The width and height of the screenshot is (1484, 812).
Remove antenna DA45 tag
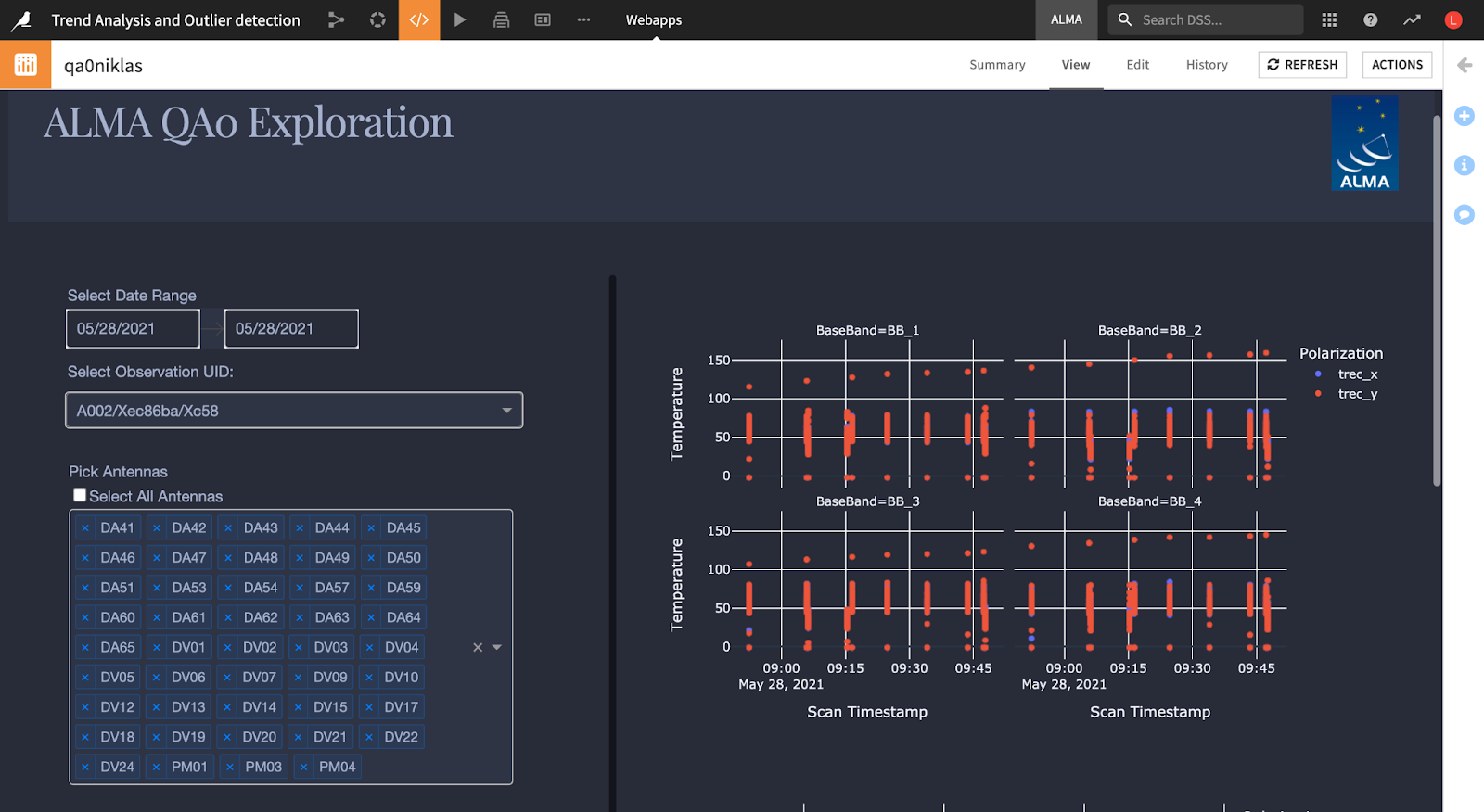point(371,528)
